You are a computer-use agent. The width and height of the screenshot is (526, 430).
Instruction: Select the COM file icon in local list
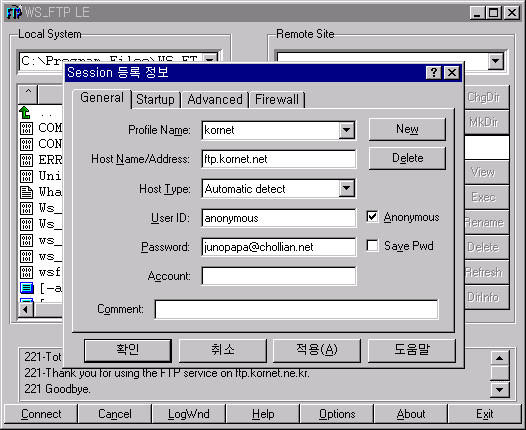[x=26, y=128]
